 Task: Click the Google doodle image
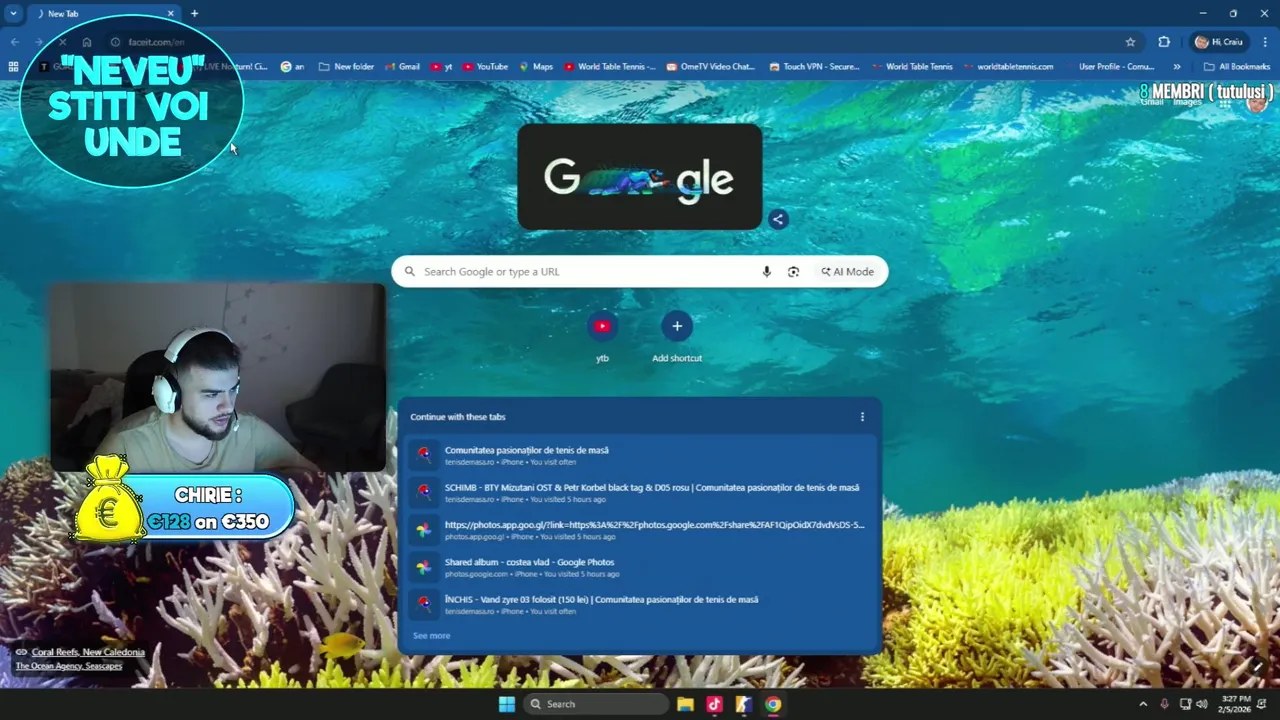coord(640,178)
